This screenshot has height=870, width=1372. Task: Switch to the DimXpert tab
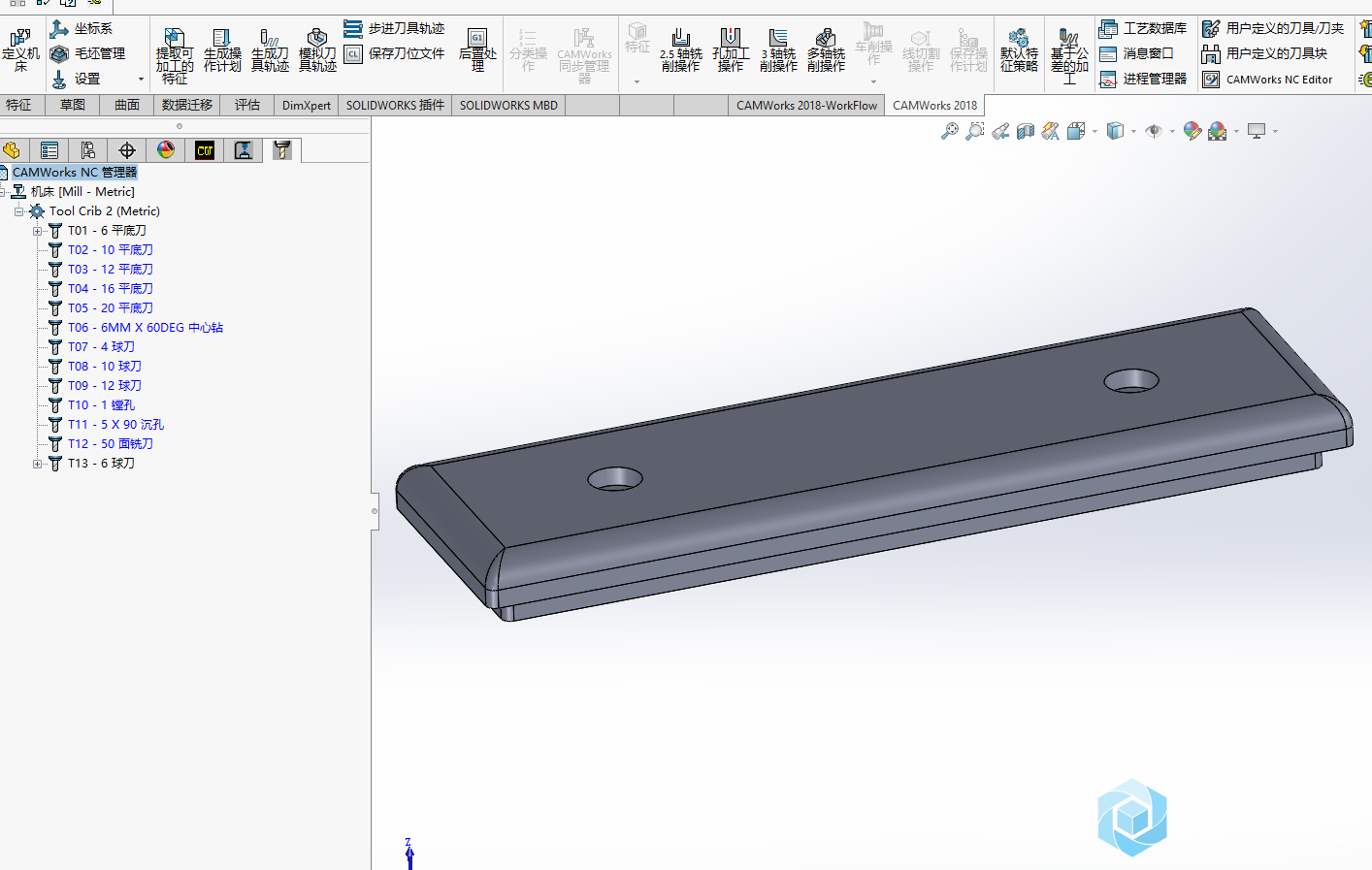pos(307,105)
